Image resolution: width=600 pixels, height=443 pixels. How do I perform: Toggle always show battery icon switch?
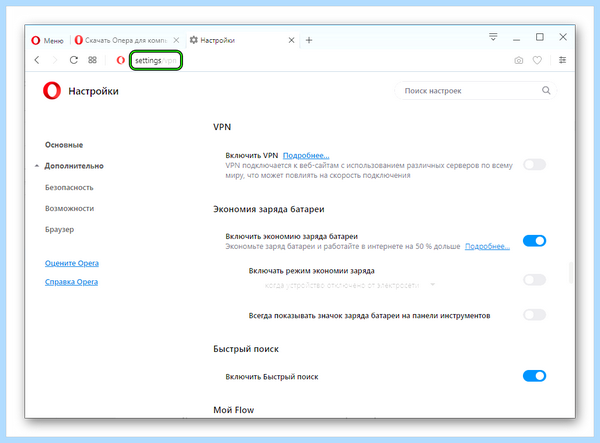(x=535, y=315)
